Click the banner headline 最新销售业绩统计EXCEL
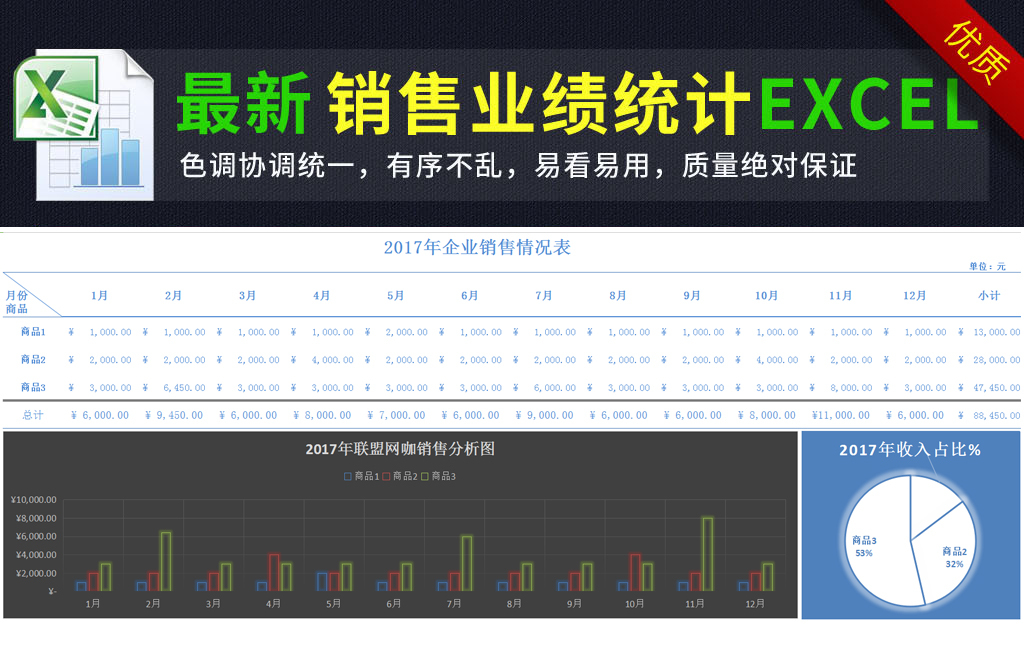This screenshot has height=646, width=1024. tap(579, 105)
